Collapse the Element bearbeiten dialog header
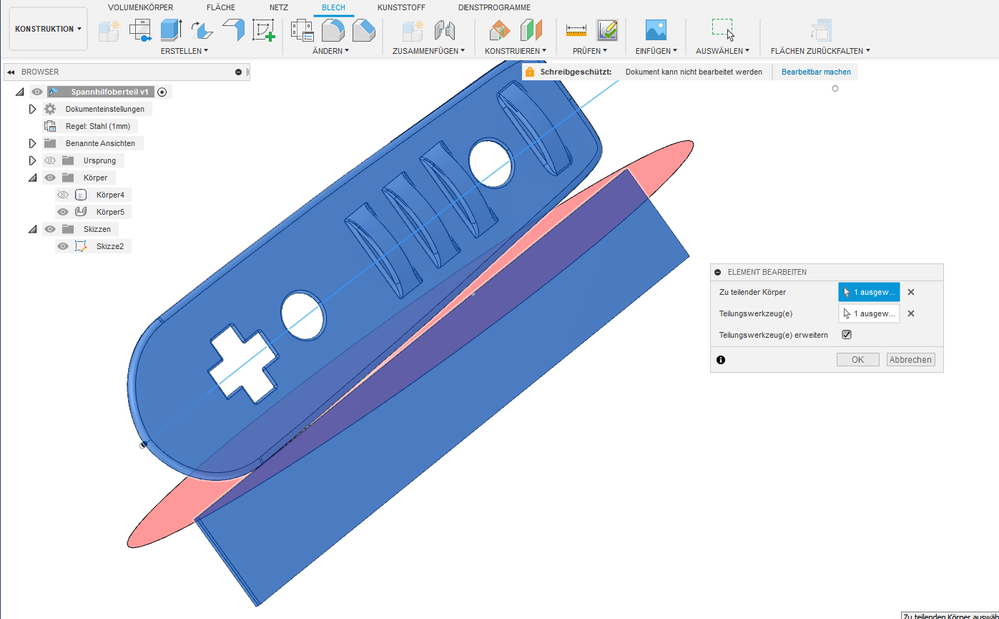999x619 pixels. (x=718, y=272)
